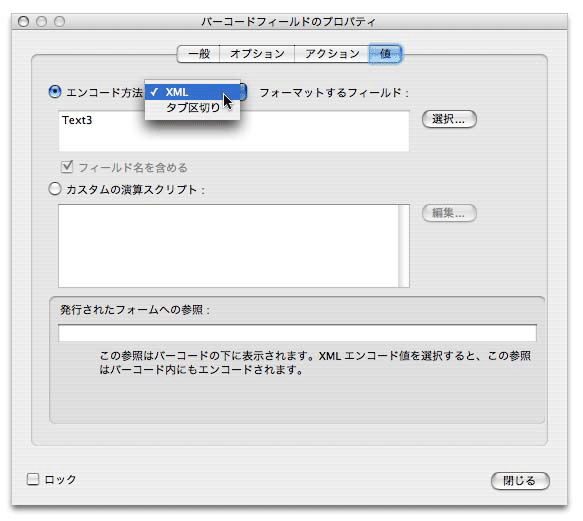
Task: Click the 発行されたフォームへの参照 input field
Action: 297,333
